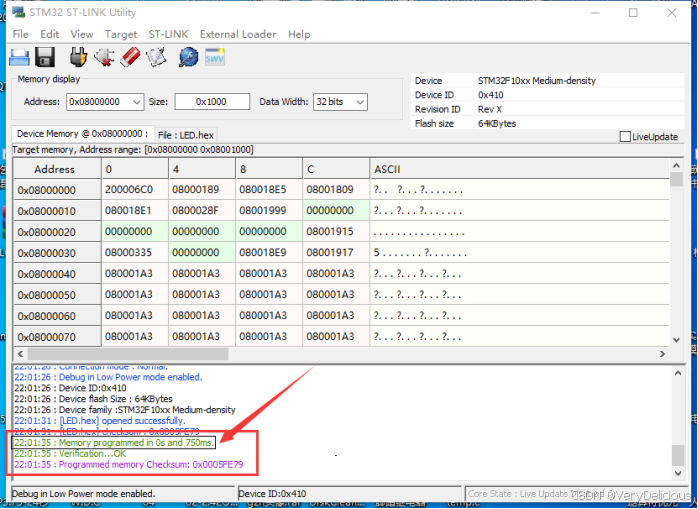Click the C column header
This screenshot has height=509, width=698.
tap(336, 169)
